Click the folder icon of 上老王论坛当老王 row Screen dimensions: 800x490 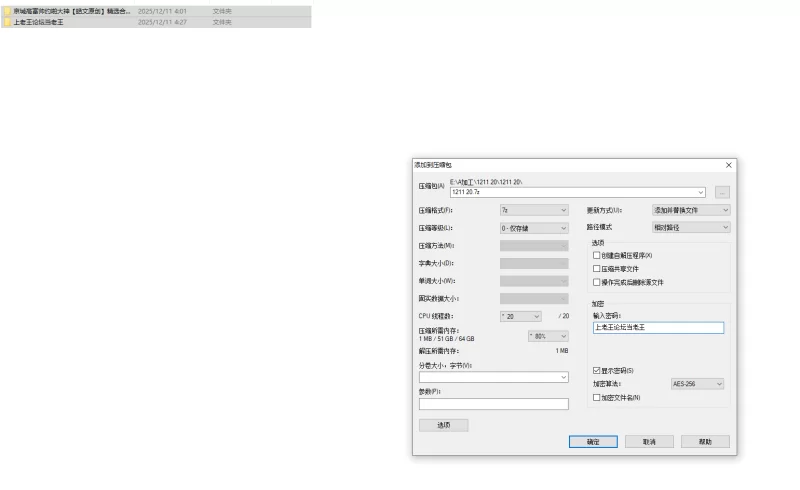click(8, 22)
